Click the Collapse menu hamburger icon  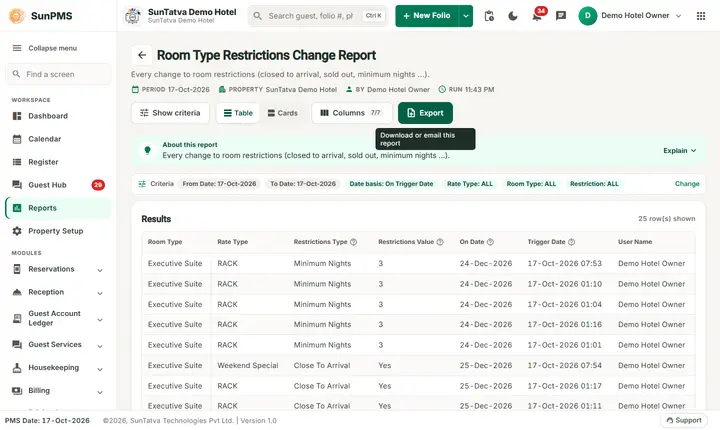coord(17,48)
